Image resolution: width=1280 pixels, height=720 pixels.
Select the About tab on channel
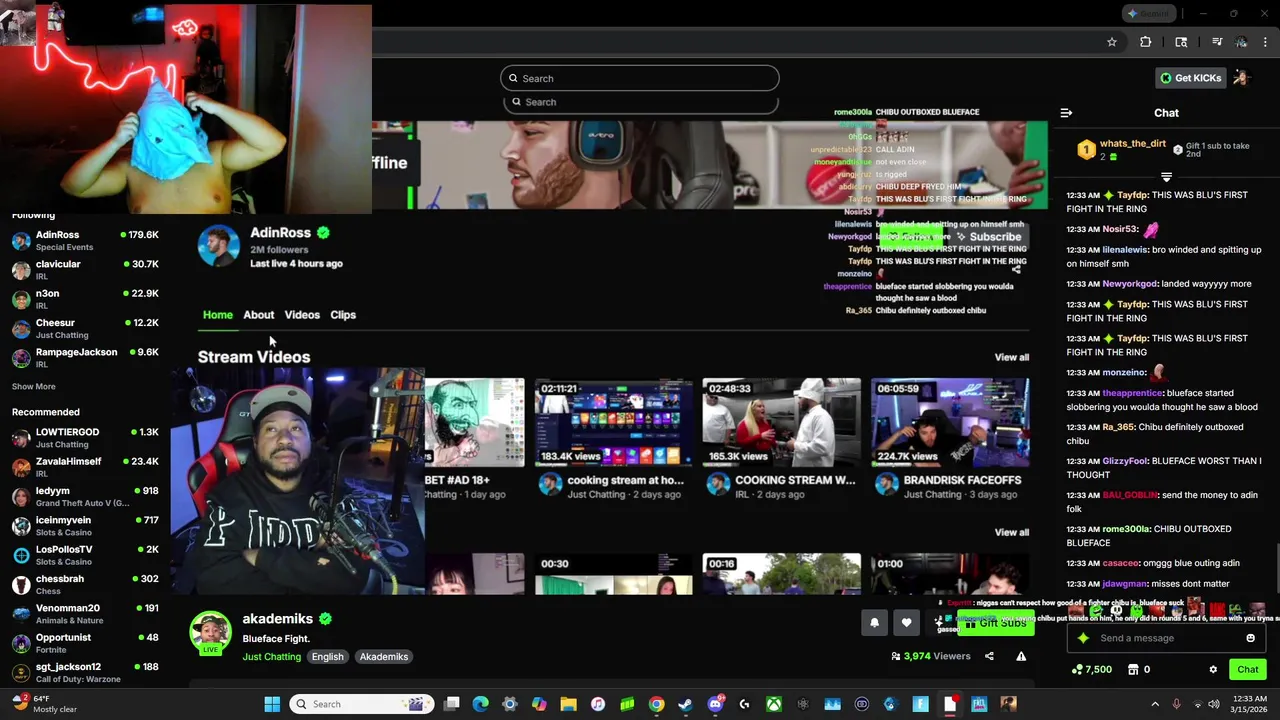point(258,315)
